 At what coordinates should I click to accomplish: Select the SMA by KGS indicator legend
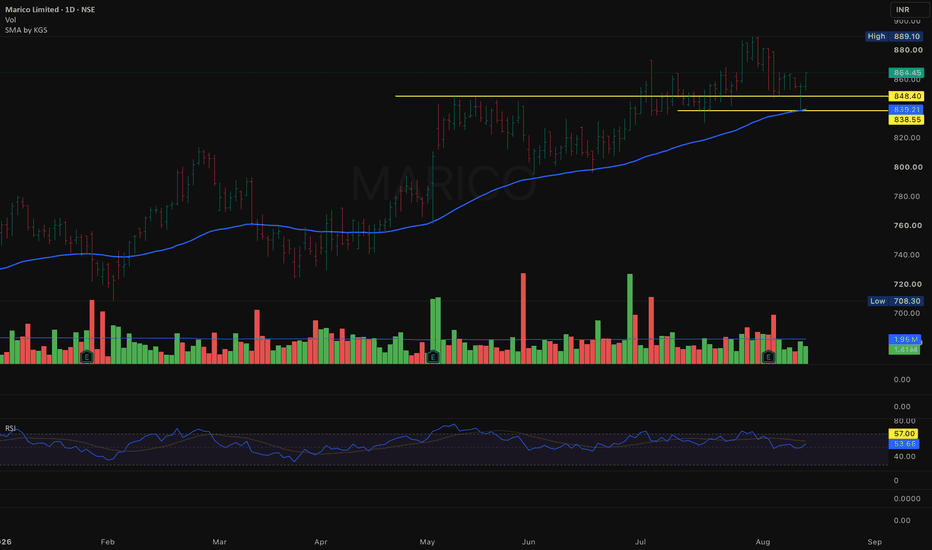coord(26,30)
